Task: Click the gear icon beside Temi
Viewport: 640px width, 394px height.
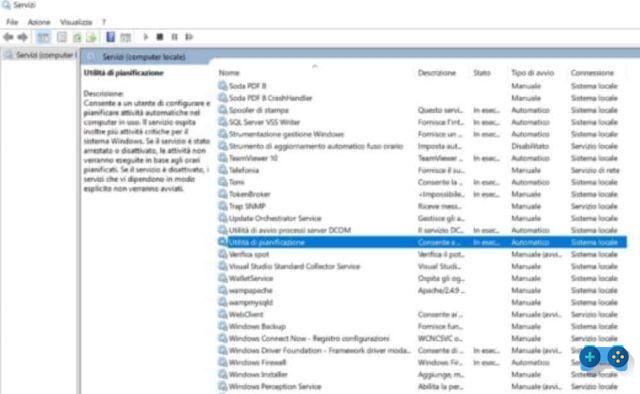Action: pyautogui.click(x=222, y=182)
